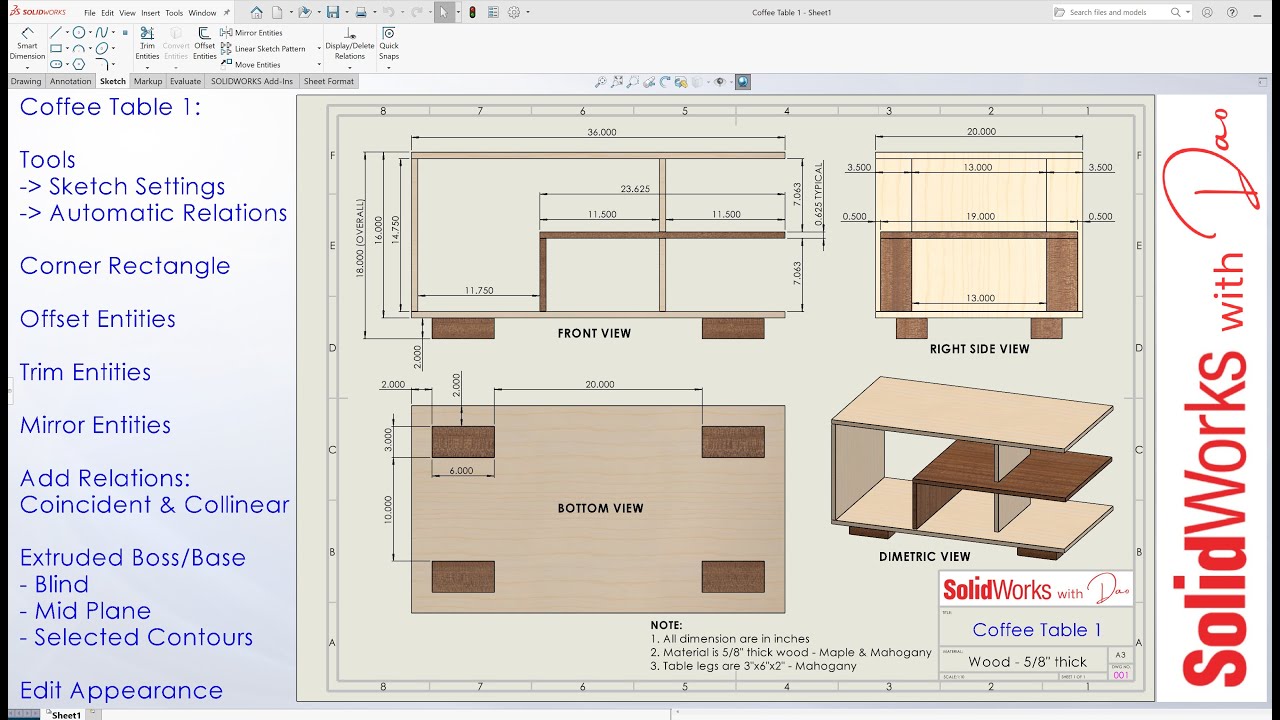Select the Point sketch tool
Viewport: 1280px width, 720px height.
(x=125, y=32)
